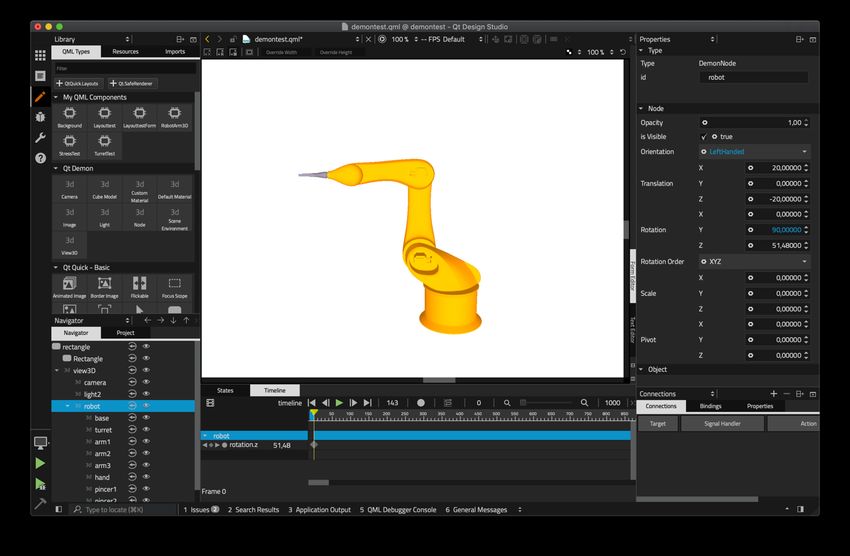This screenshot has width=850, height=556.
Task: Open Properties tab in Connections panel
Action: [760, 406]
